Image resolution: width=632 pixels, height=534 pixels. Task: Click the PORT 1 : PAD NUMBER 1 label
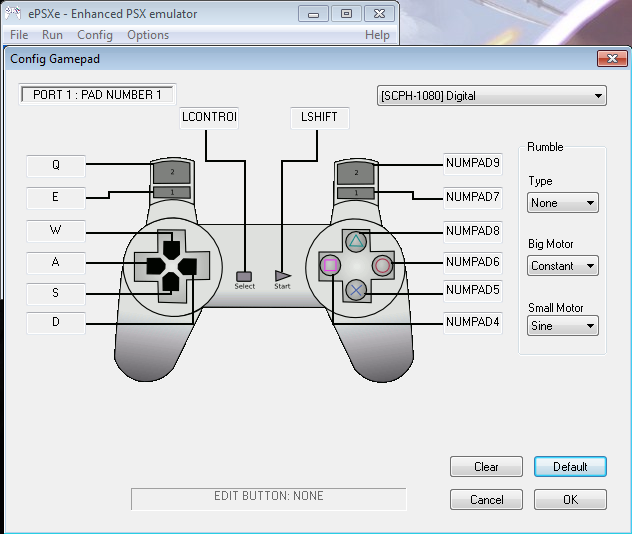(x=97, y=94)
